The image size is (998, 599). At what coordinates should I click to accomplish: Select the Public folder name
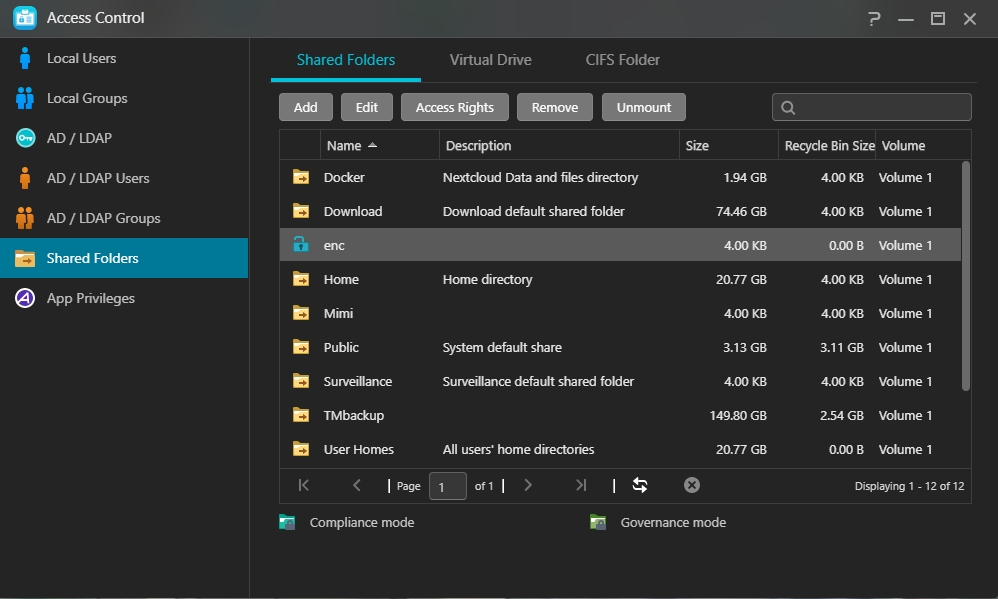click(x=341, y=348)
